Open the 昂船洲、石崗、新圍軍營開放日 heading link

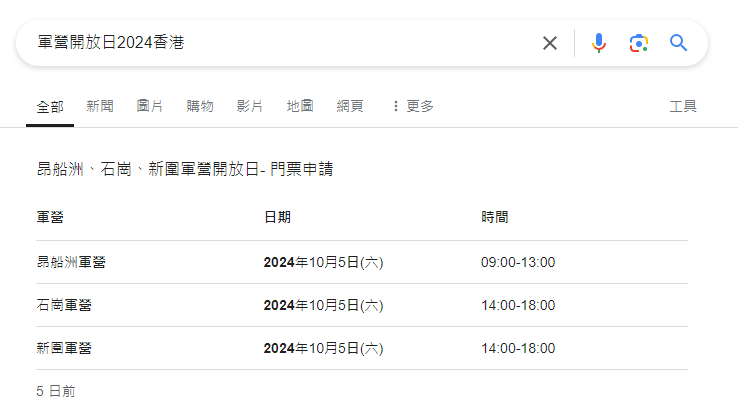click(x=184, y=170)
